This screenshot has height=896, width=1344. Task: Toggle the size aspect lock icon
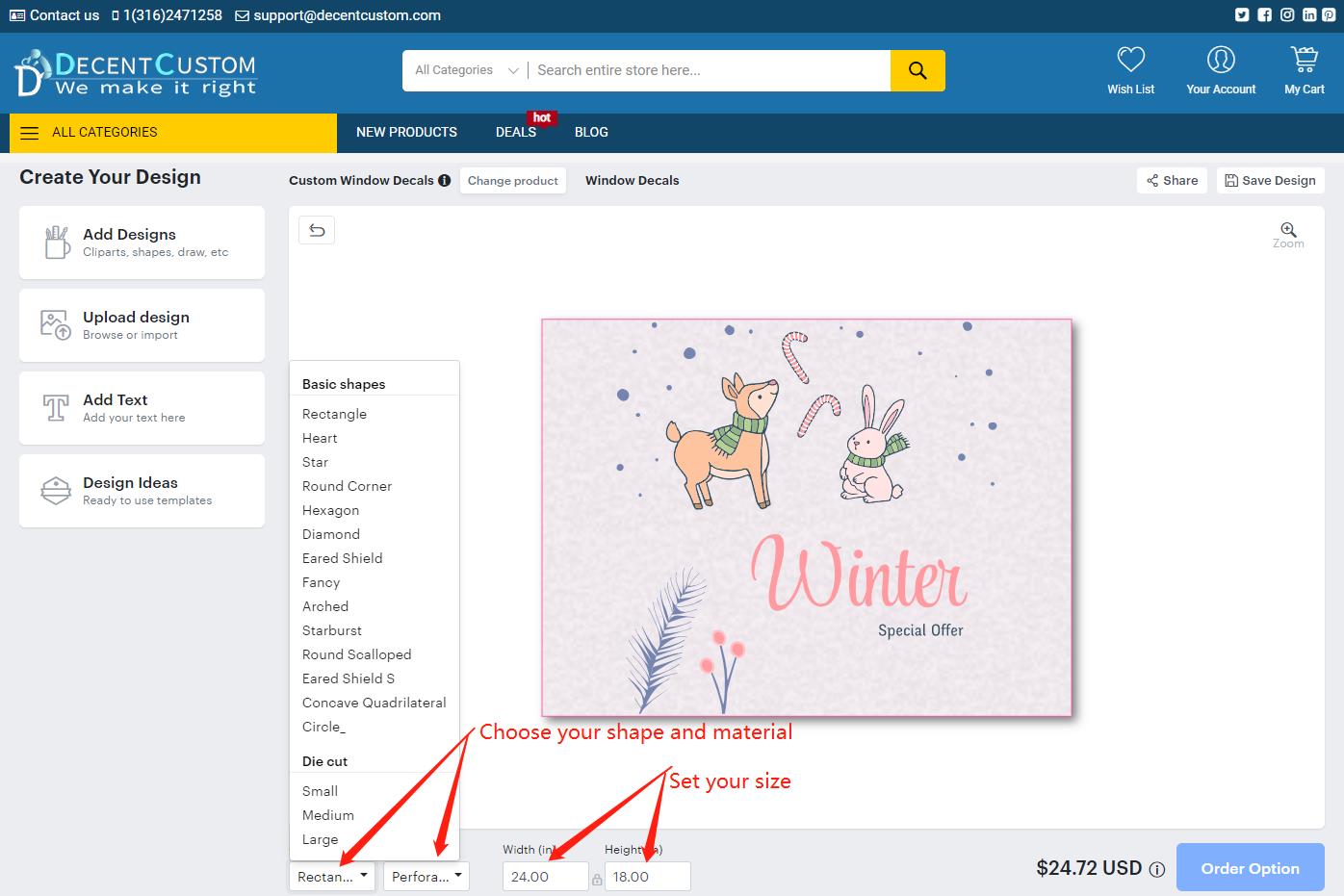coord(597,879)
